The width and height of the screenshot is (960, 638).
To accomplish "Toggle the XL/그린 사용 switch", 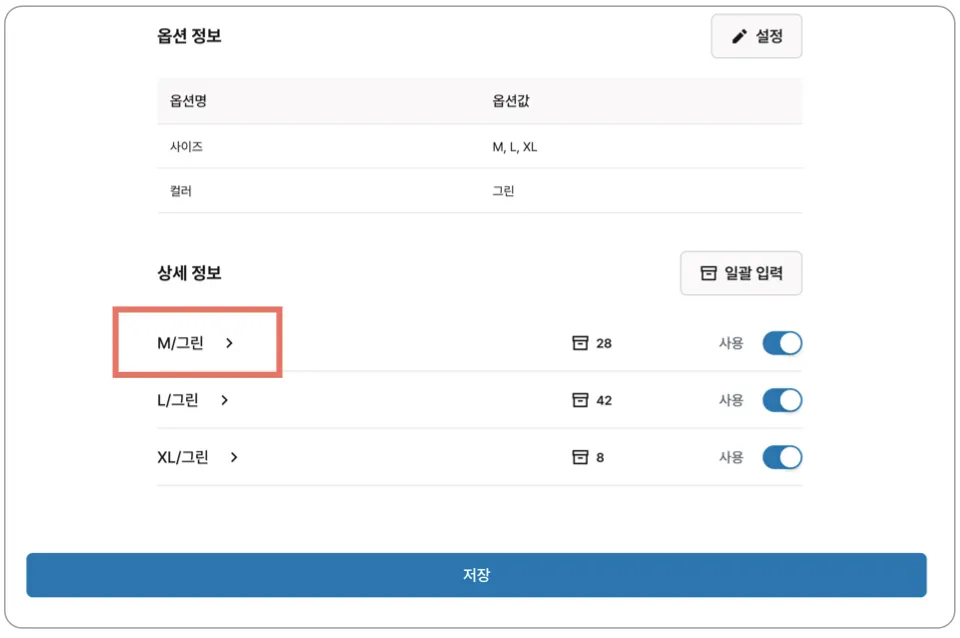I will 782,457.
